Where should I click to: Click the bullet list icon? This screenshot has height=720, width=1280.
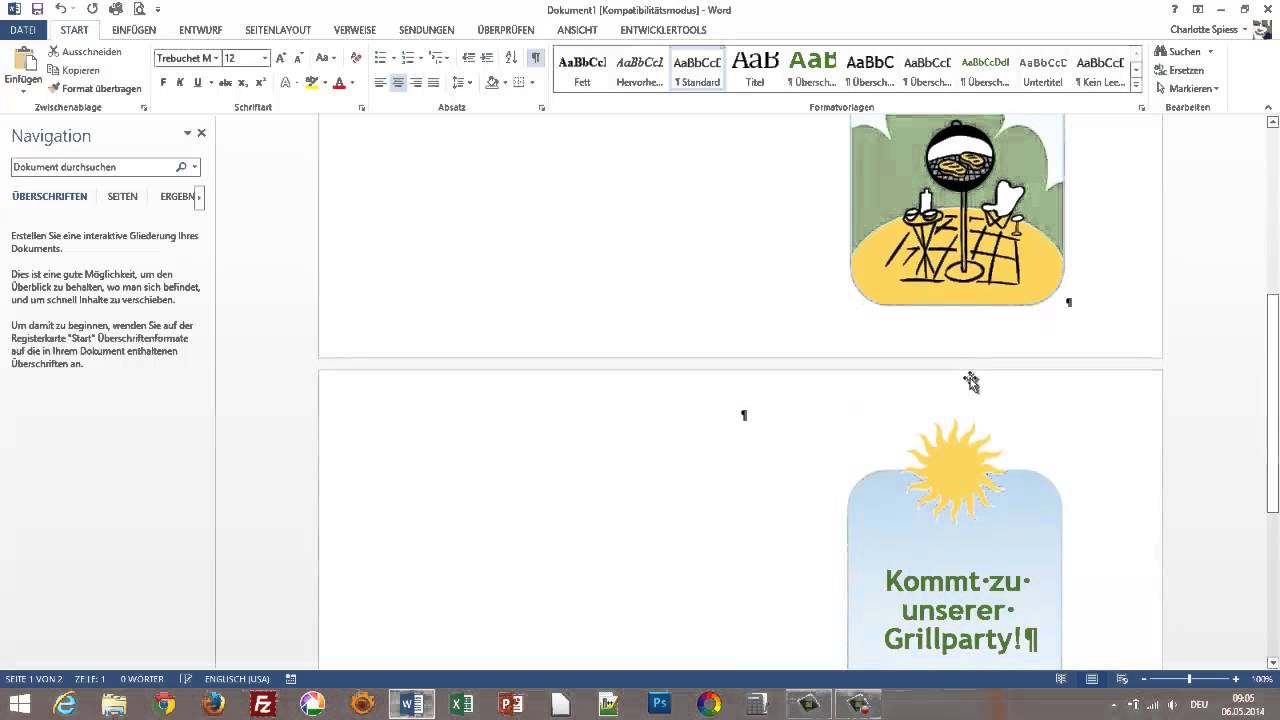pos(380,58)
